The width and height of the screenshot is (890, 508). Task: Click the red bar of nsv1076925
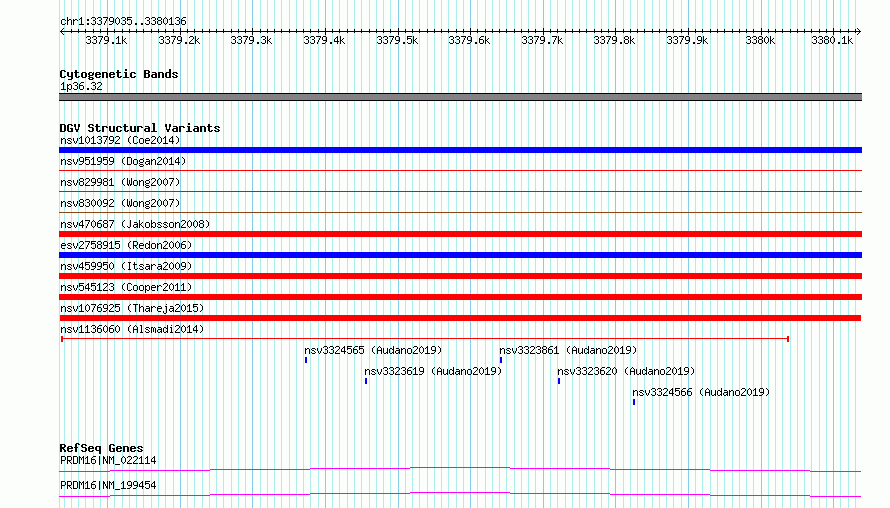[460, 318]
